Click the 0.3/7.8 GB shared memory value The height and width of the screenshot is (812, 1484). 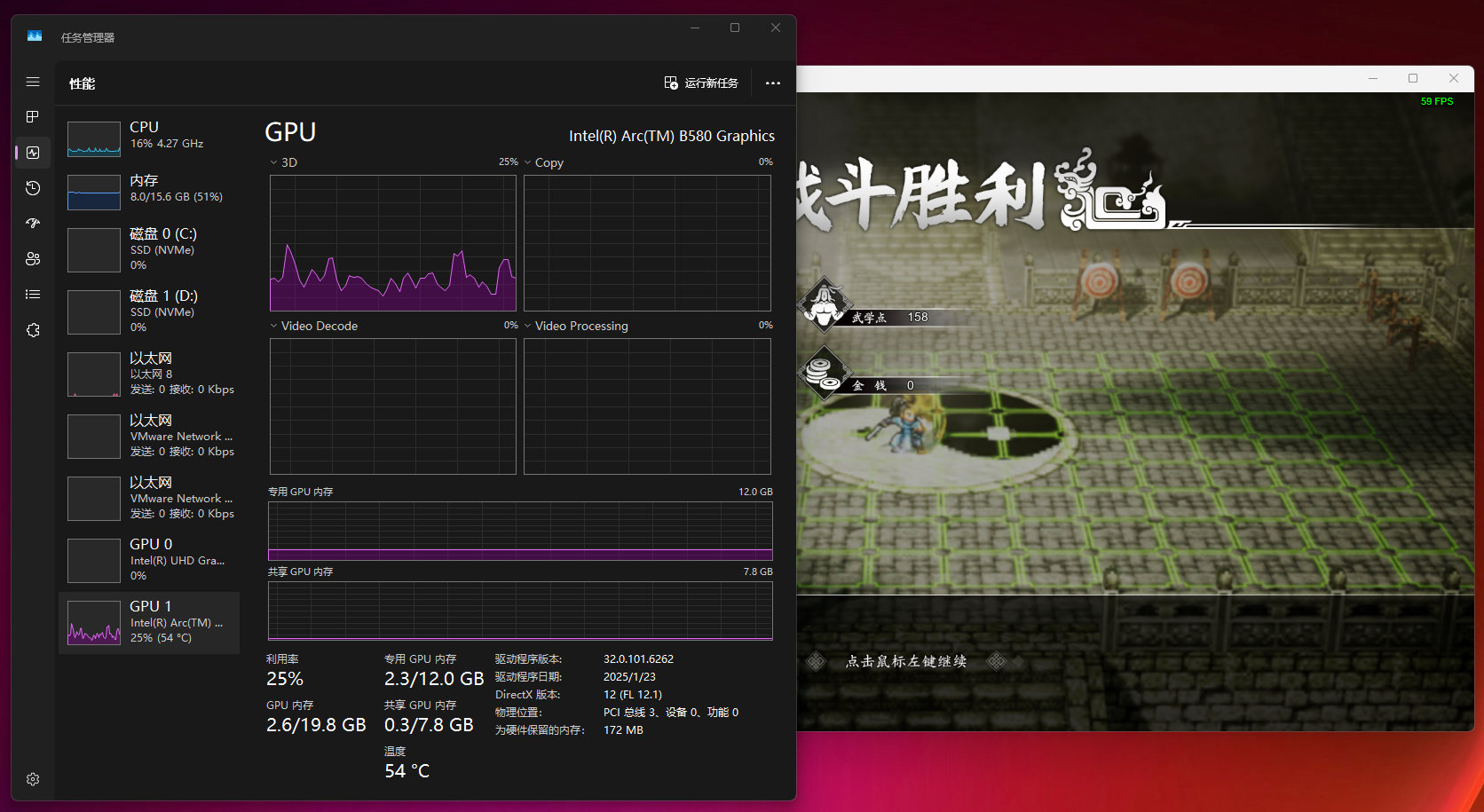pos(429,725)
